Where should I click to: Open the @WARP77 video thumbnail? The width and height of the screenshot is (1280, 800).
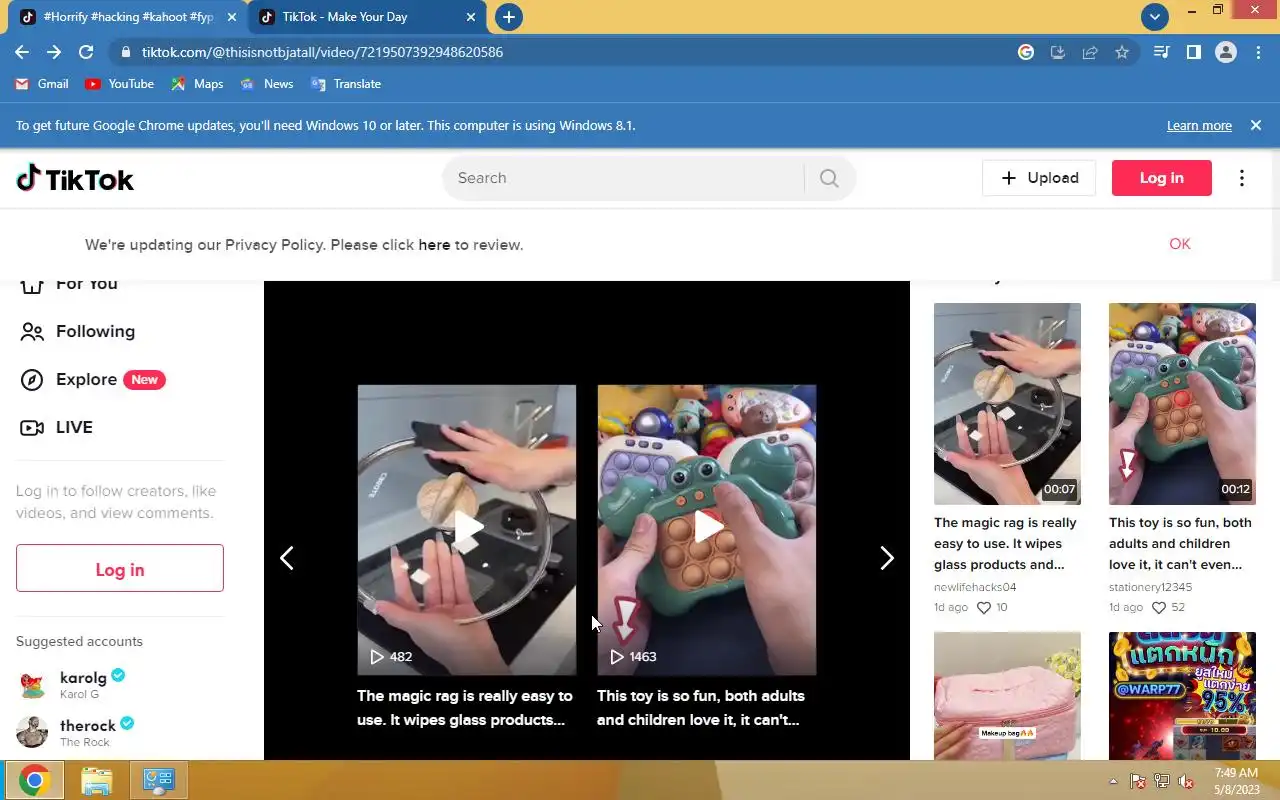[x=1182, y=696]
